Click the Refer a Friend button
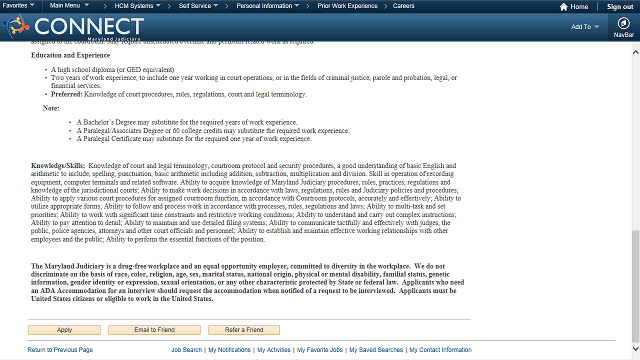640x360 pixels. [244, 330]
